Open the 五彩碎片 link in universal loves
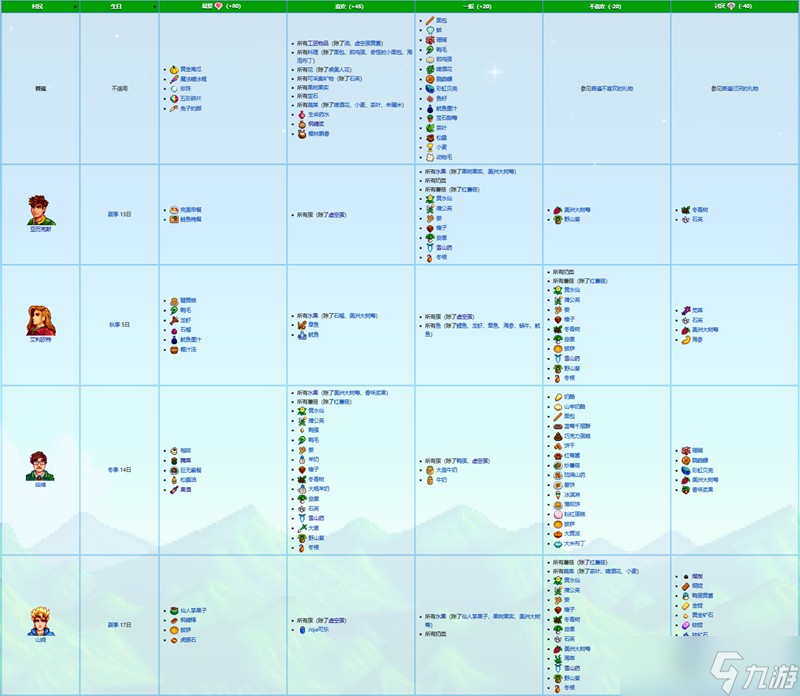The height and width of the screenshot is (696, 800). click(191, 98)
